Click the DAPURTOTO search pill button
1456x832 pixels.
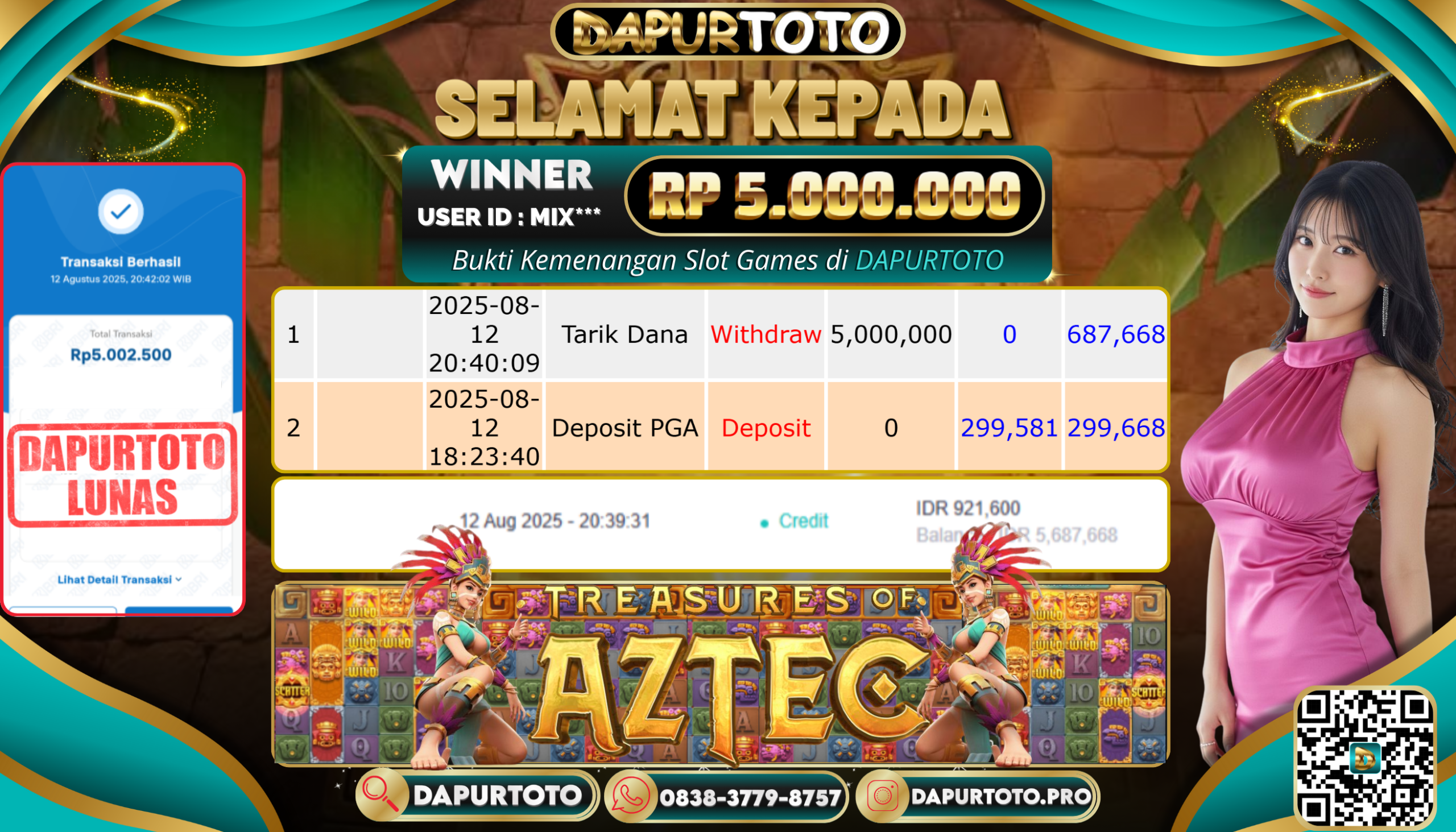coord(477,795)
